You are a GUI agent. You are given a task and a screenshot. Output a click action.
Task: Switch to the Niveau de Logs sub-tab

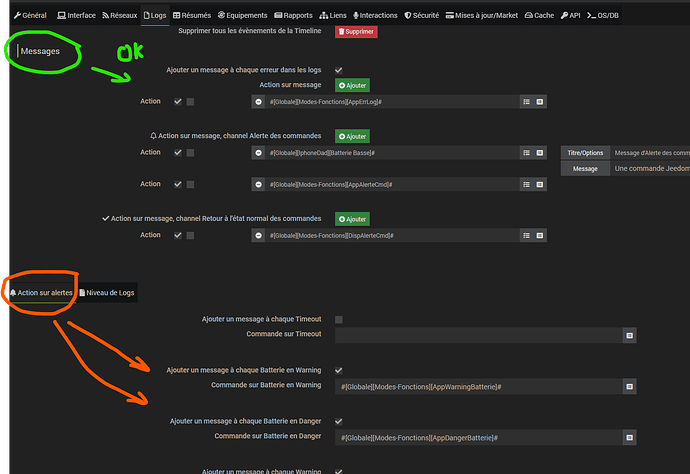pyautogui.click(x=107, y=293)
